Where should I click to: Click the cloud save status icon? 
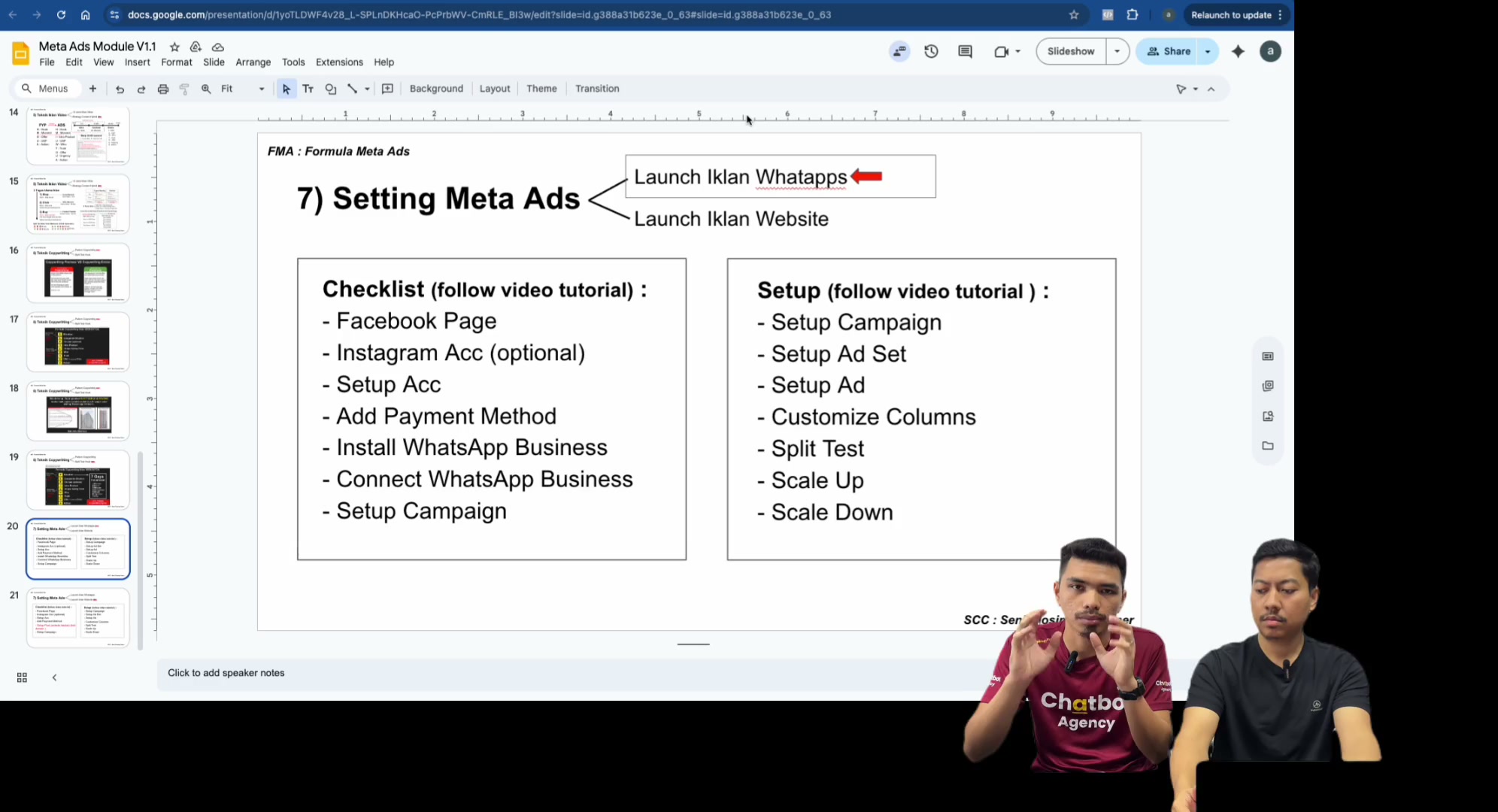[218, 47]
